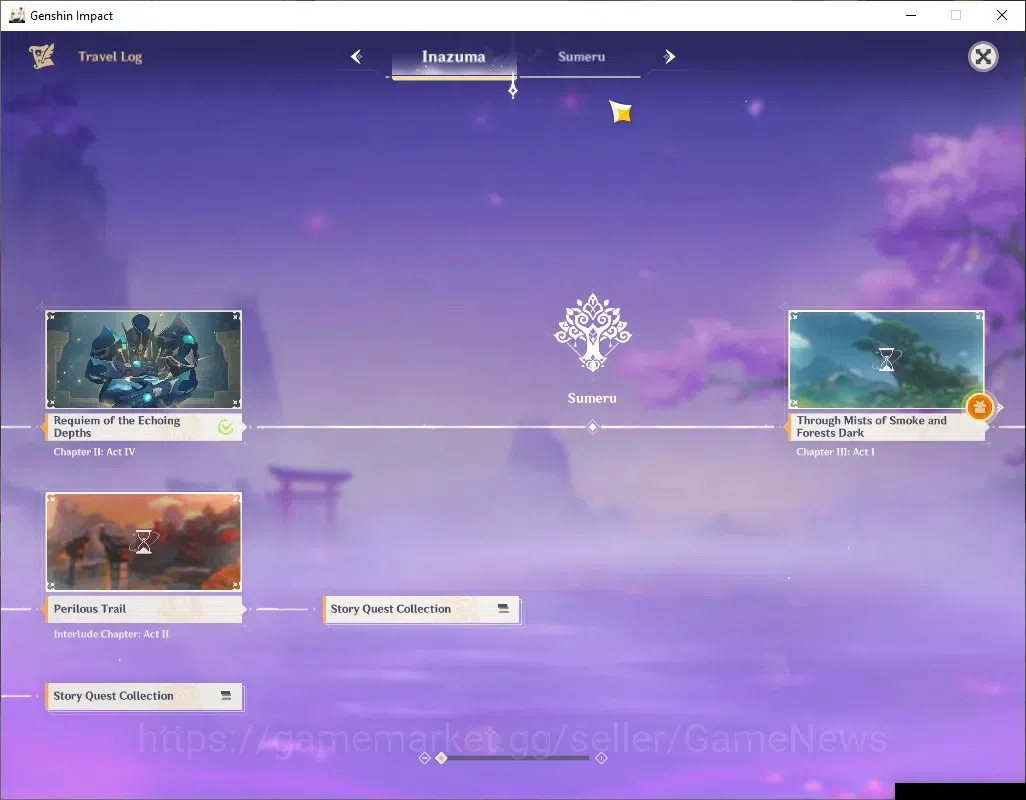The width and height of the screenshot is (1026, 800).
Task: Click the Genshin Impact window title icon
Action: pyautogui.click(x=16, y=15)
